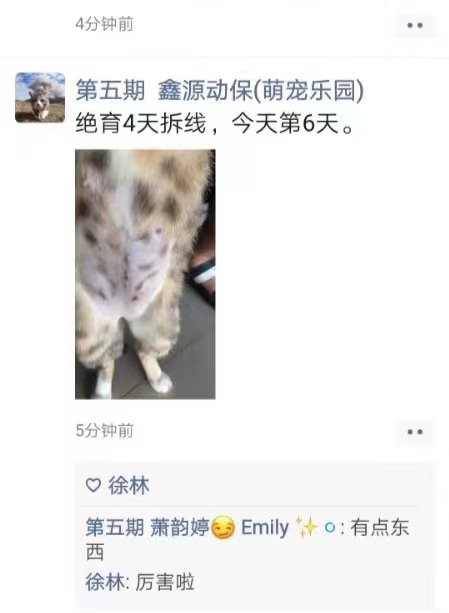Tap the 4分钟前 timestamp at top

coord(104,24)
